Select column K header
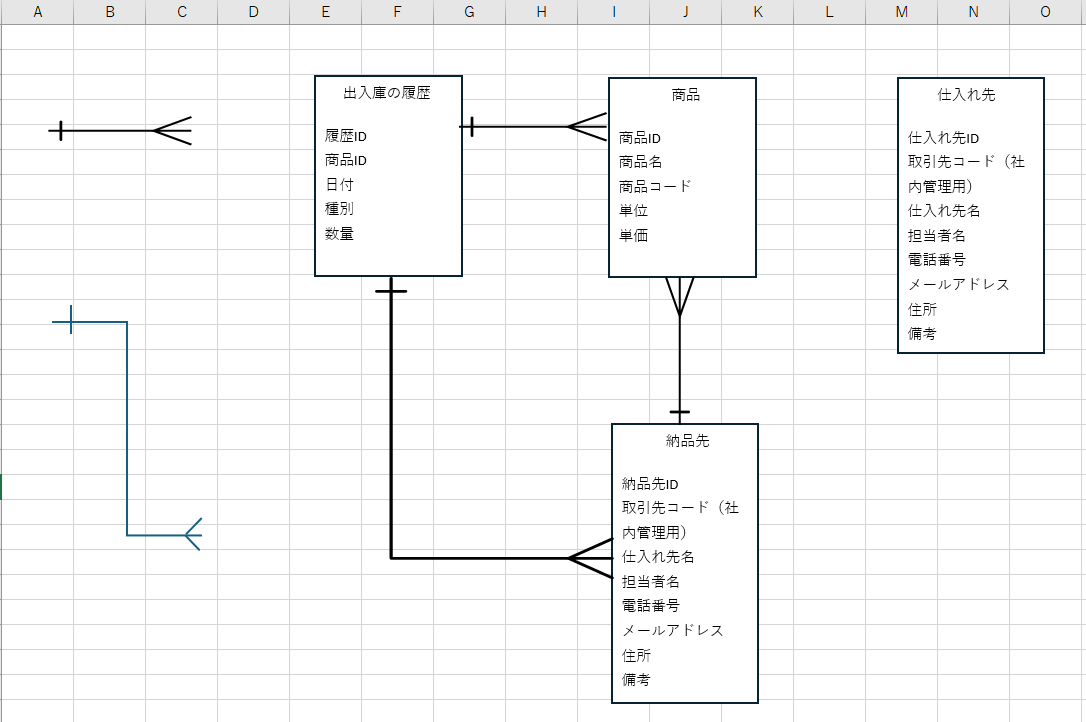1086x722 pixels. (758, 12)
